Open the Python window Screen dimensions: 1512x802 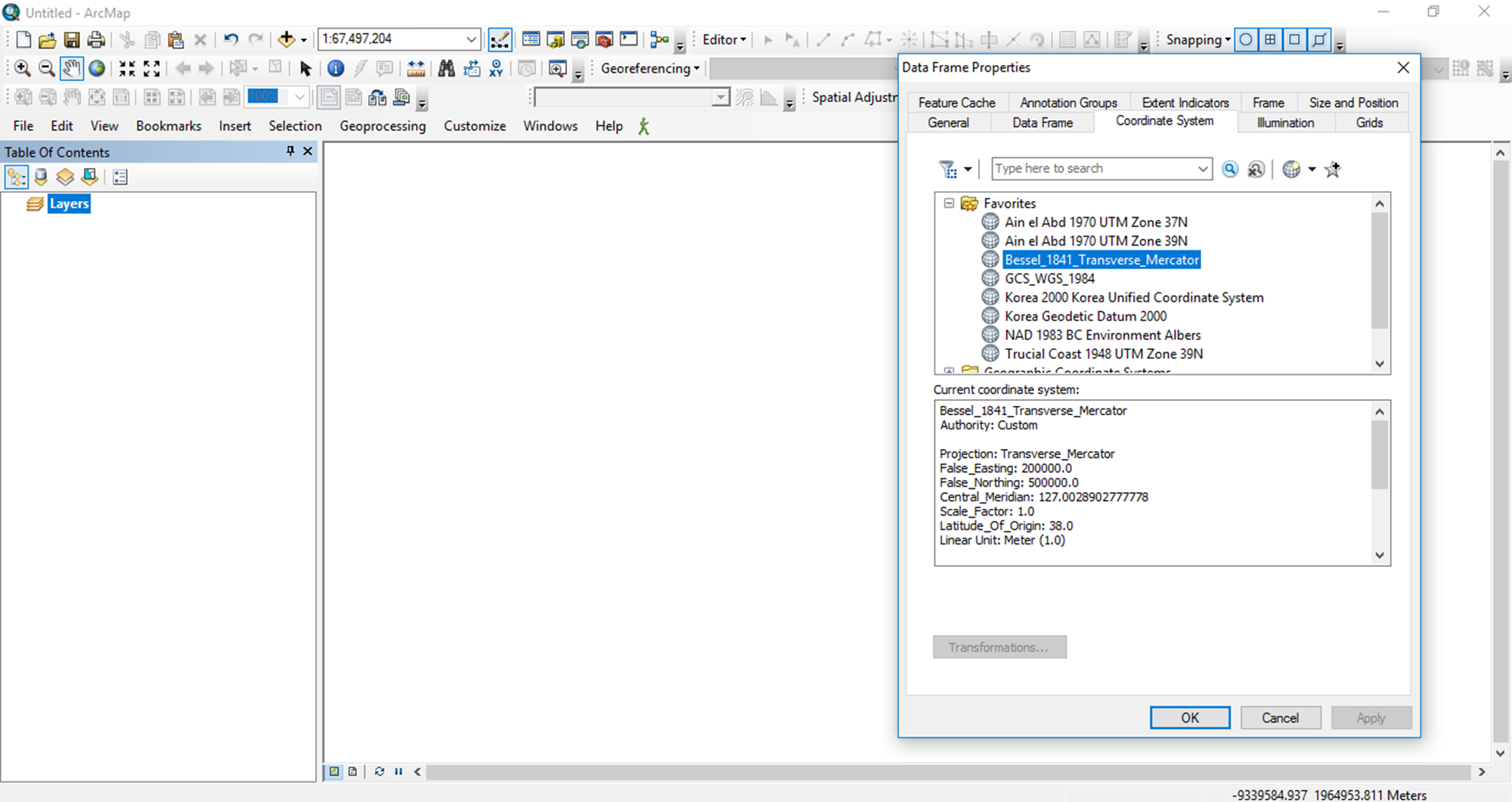(x=628, y=39)
